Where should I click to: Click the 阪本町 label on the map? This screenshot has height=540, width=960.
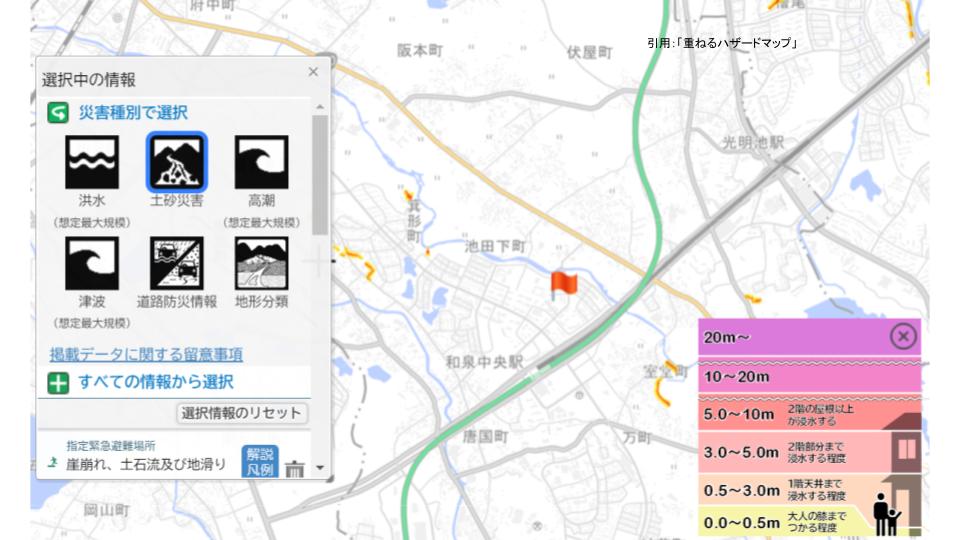420,51
